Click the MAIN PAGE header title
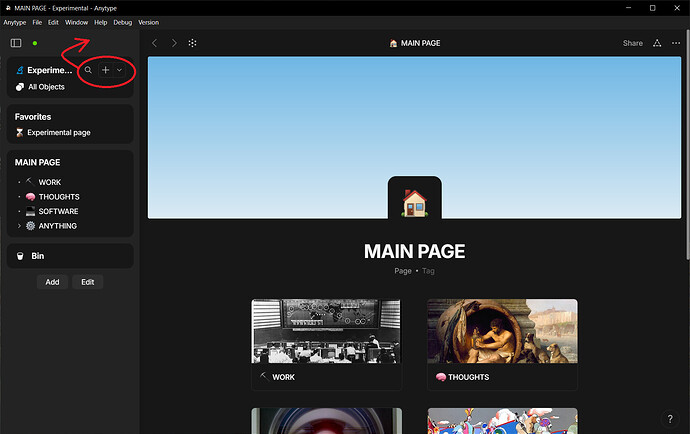Viewport: 690px width, 434px height. [x=420, y=43]
